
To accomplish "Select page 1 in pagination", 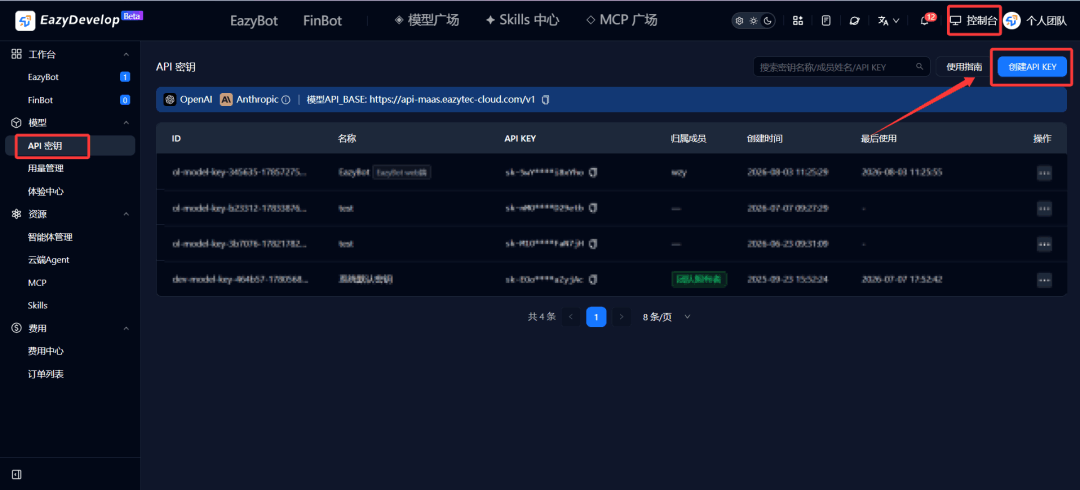I will click(x=596, y=317).
